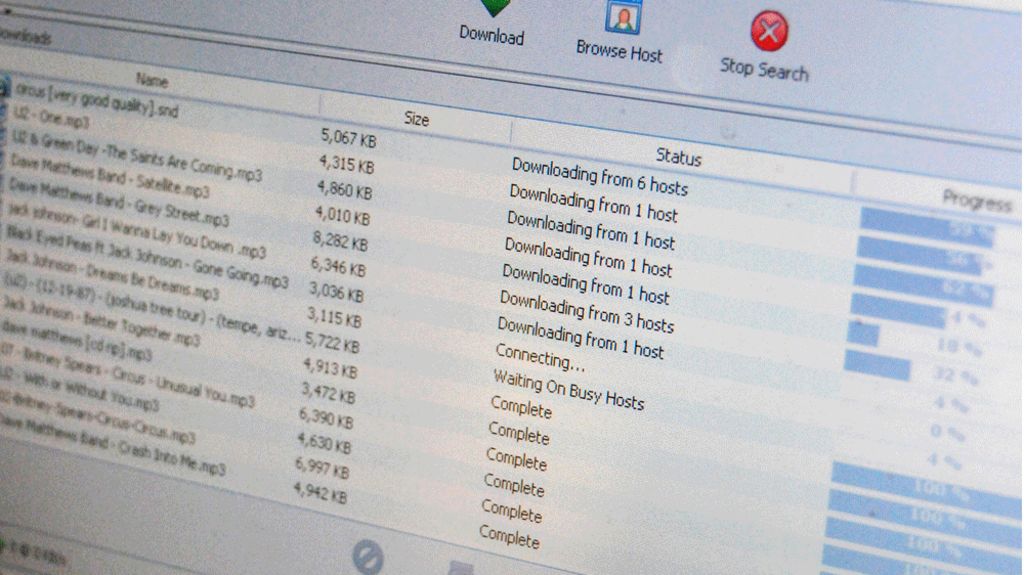
Task: Sort downloads by the Status column header
Action: click(679, 157)
